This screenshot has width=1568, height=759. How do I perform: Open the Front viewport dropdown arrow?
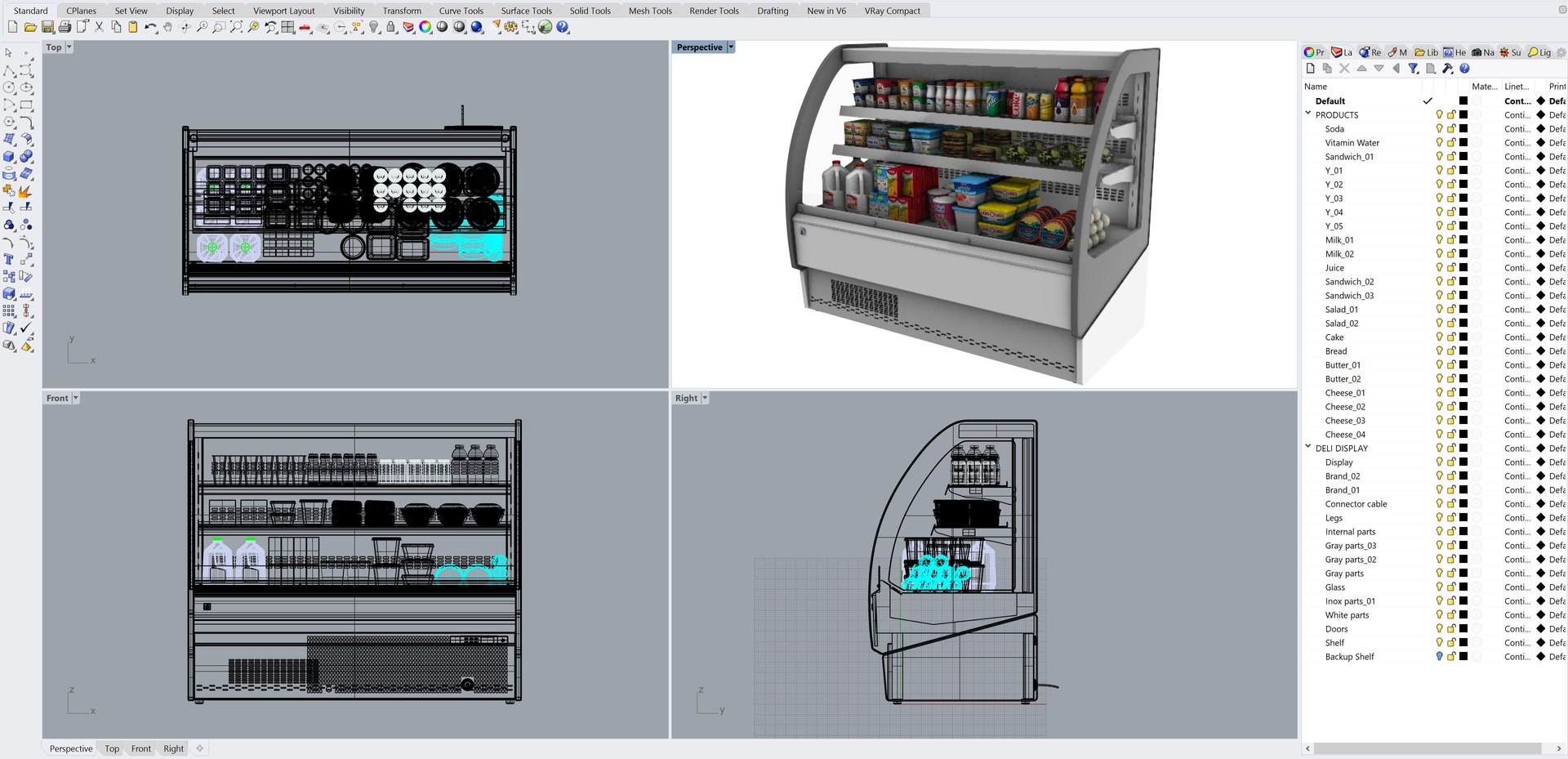(x=76, y=398)
